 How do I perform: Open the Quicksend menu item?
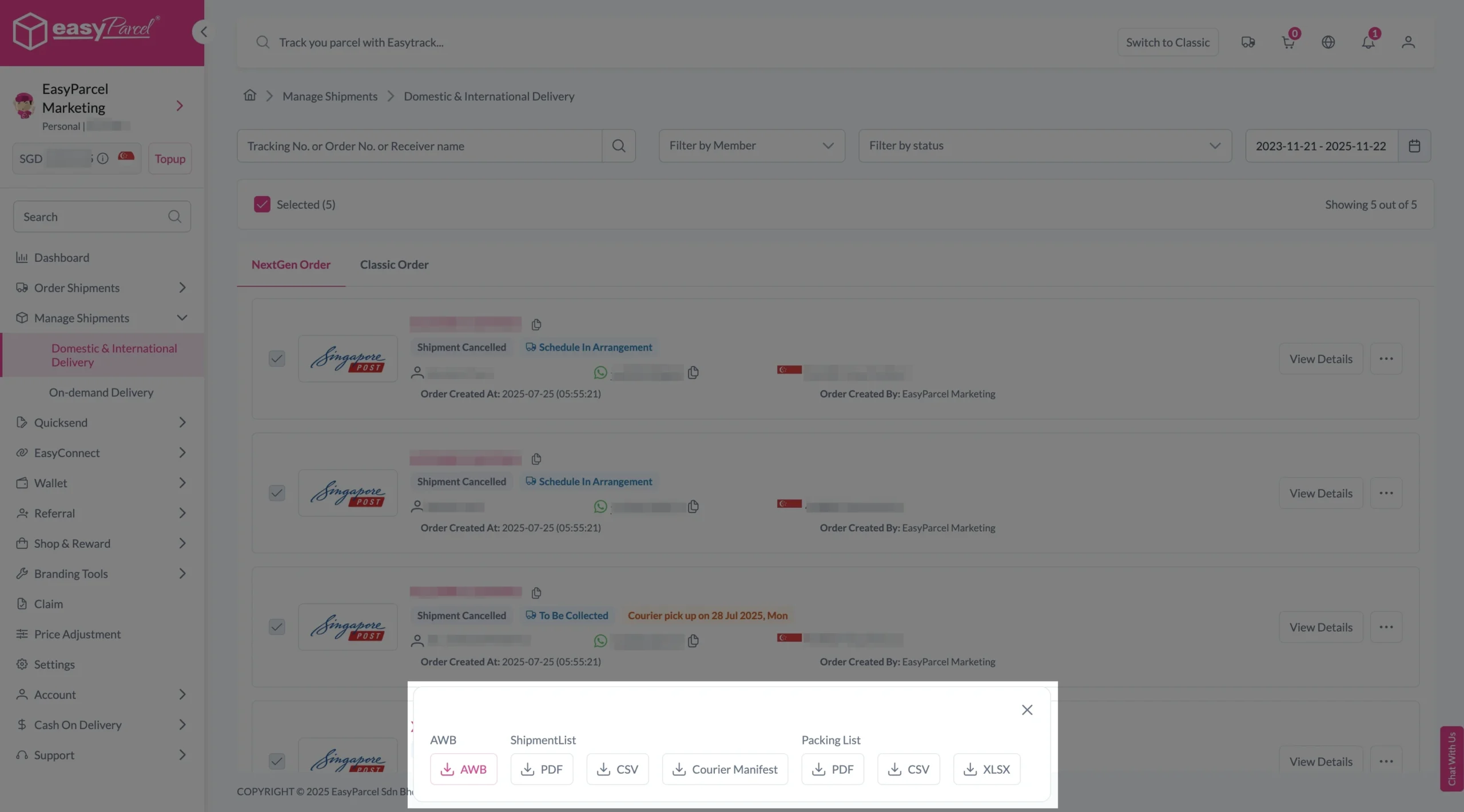(61, 422)
